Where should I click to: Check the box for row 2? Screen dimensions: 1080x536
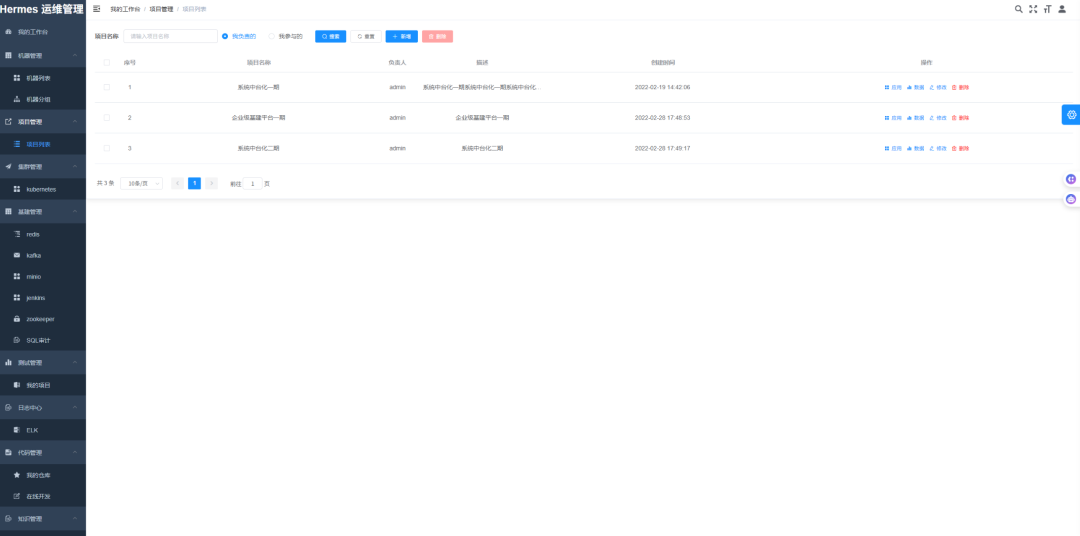pyautogui.click(x=107, y=118)
